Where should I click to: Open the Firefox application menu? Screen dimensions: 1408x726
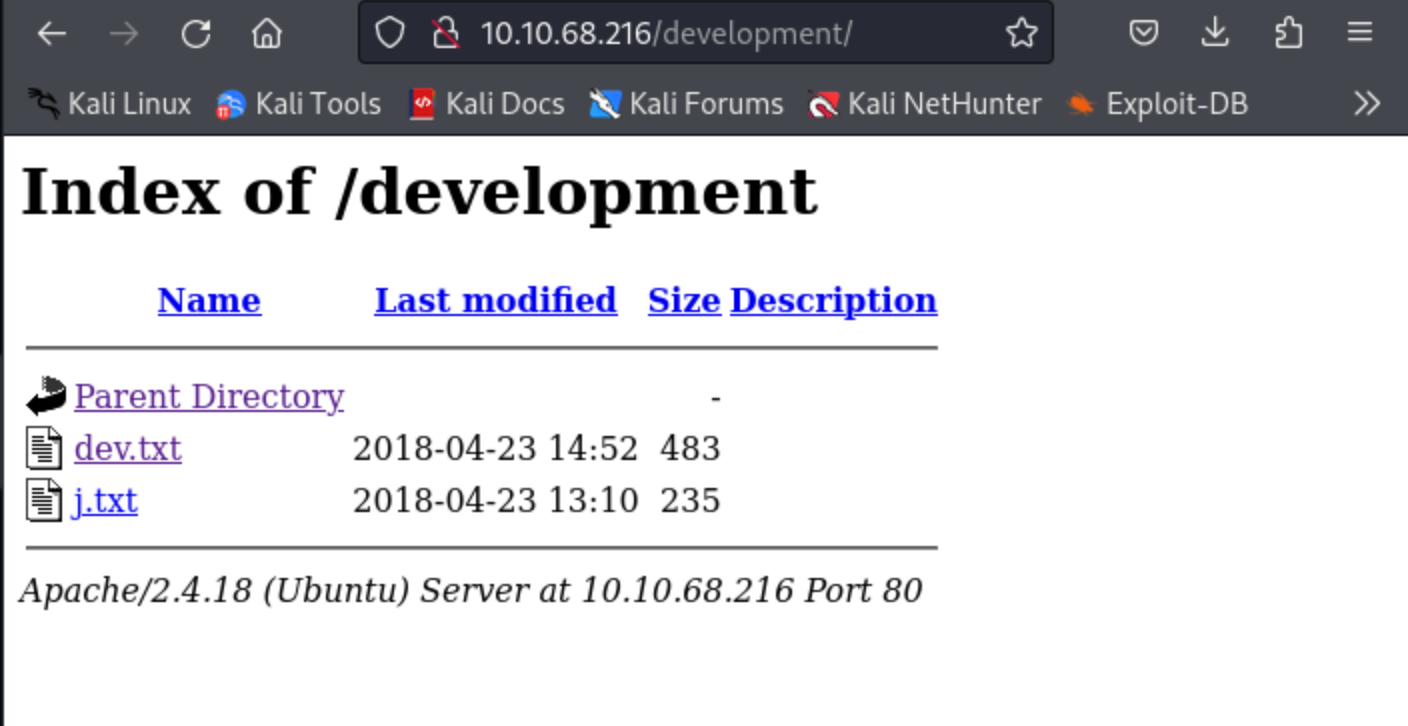click(x=1359, y=34)
